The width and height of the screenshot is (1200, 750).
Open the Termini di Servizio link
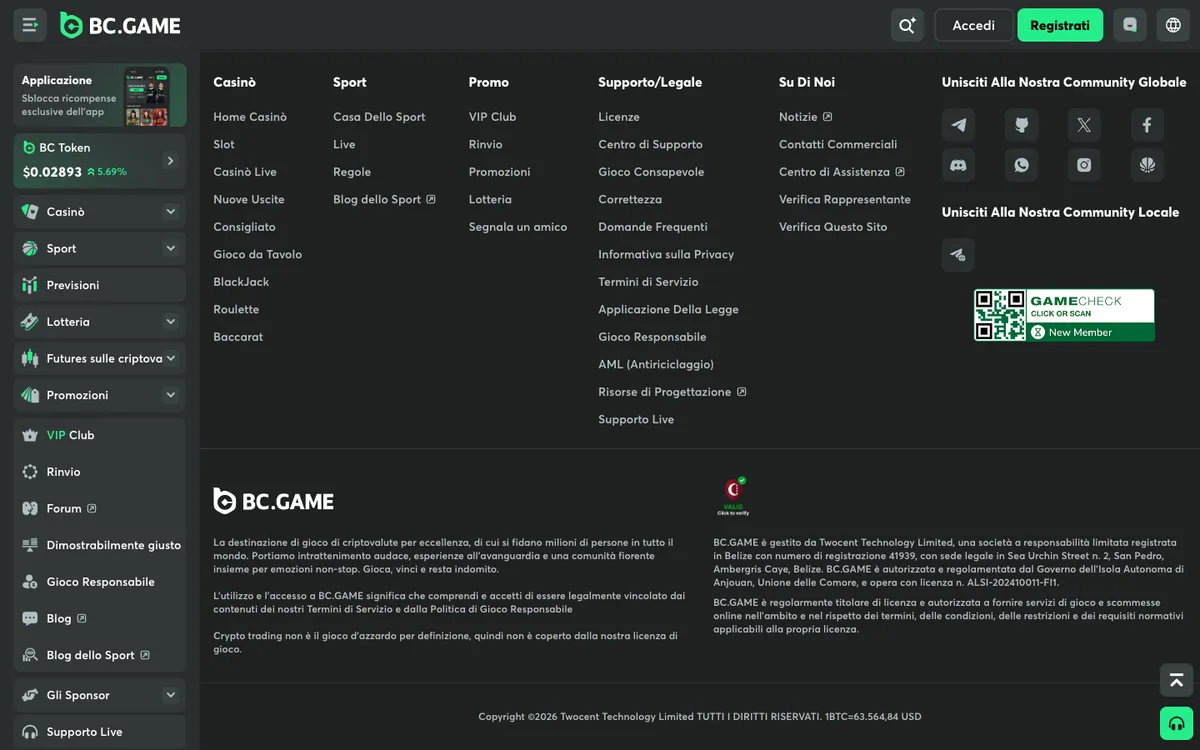[x=648, y=282]
